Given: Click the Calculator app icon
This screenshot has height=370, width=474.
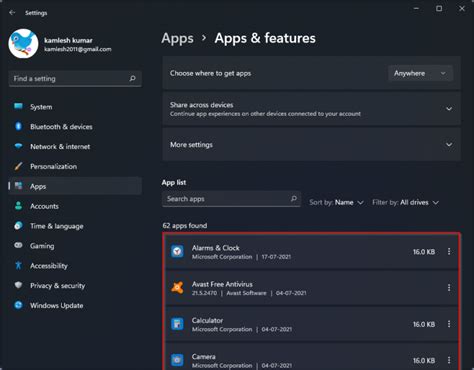Looking at the screenshot, I should [177, 324].
